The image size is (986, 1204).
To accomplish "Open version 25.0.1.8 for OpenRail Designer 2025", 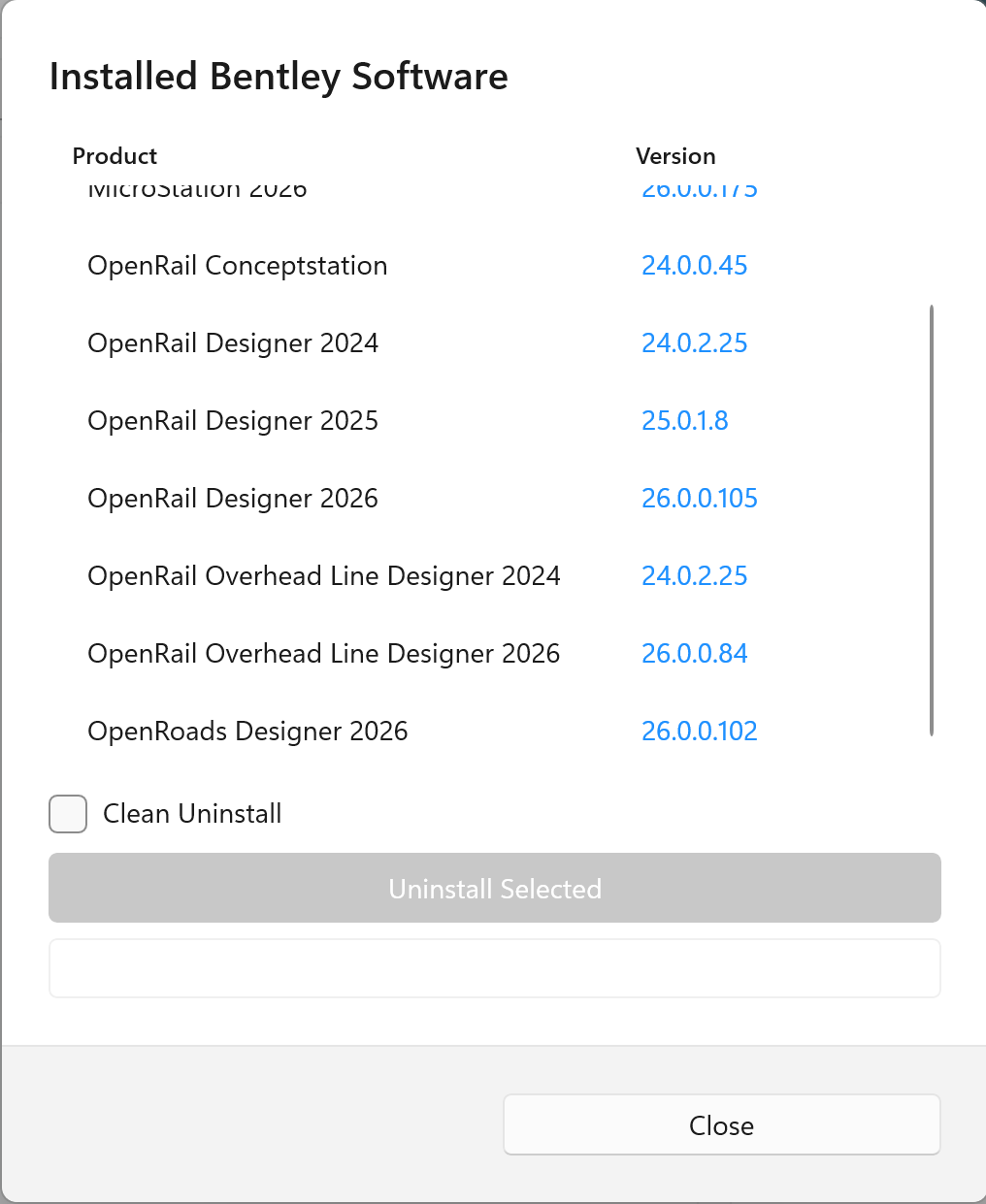I will pos(685,420).
